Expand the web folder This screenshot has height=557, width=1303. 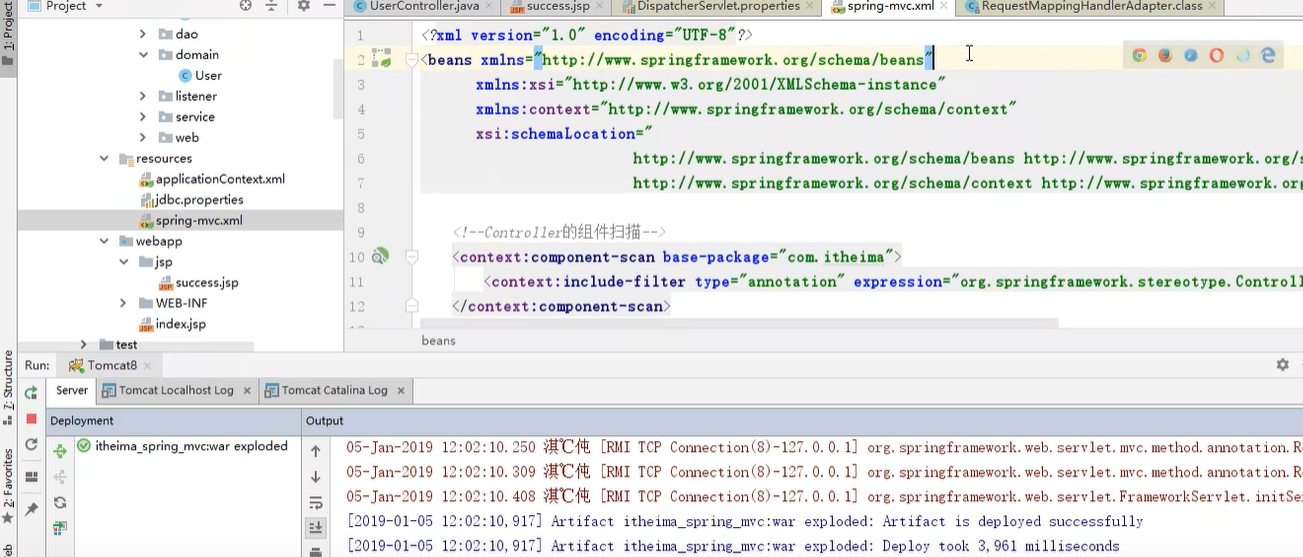pyautogui.click(x=143, y=138)
